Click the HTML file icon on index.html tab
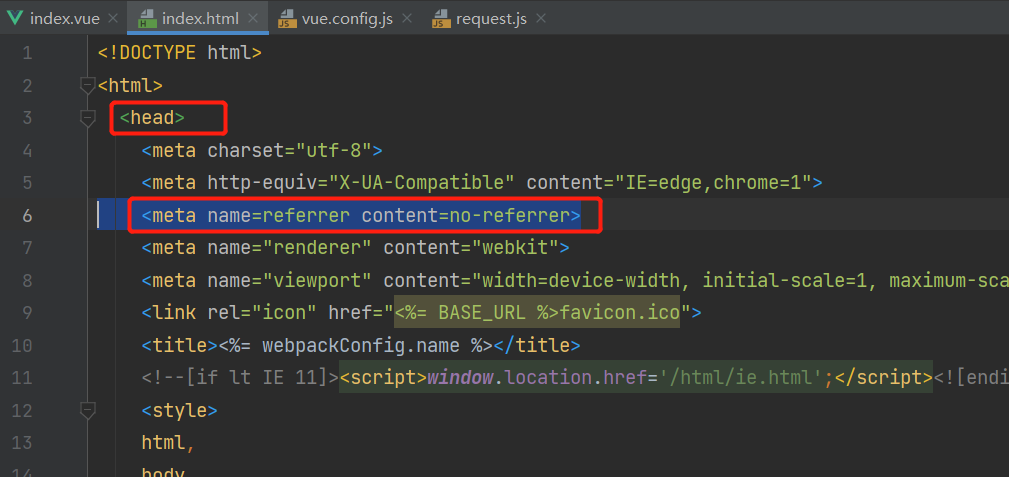This screenshot has width=1009, height=477. coord(147,19)
